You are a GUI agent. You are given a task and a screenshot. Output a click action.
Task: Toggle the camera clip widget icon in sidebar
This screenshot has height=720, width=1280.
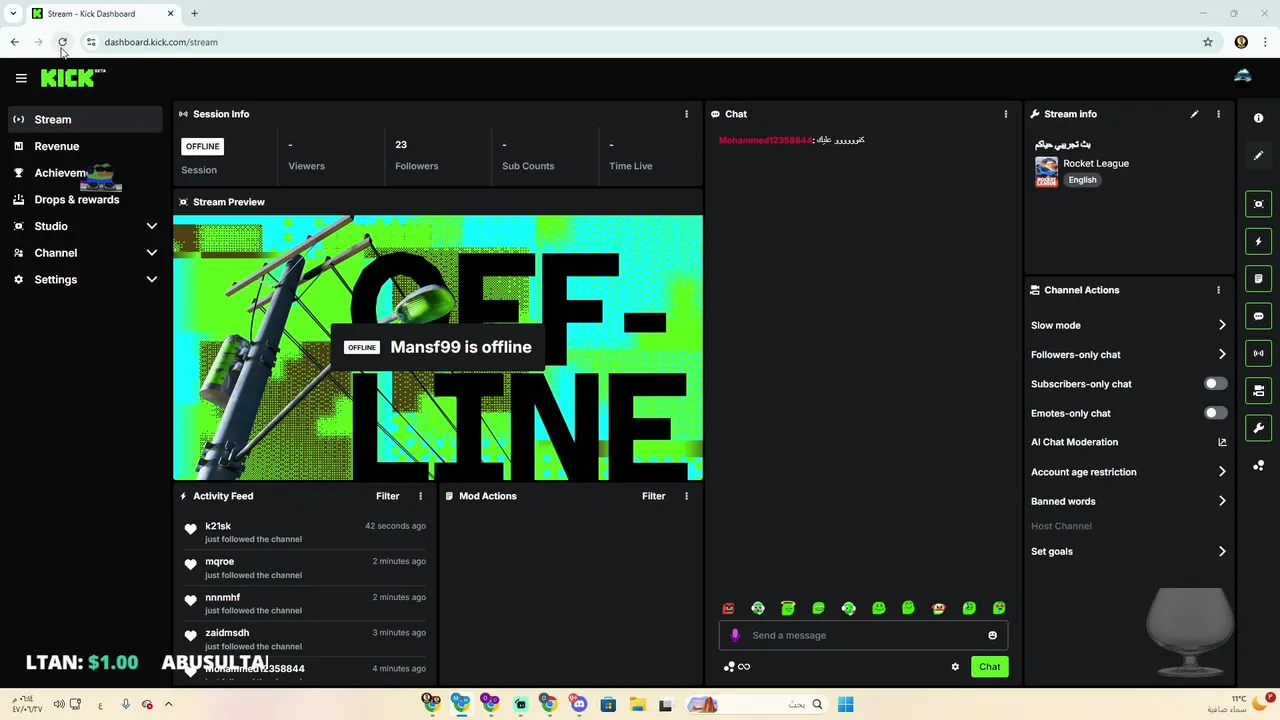point(1258,391)
